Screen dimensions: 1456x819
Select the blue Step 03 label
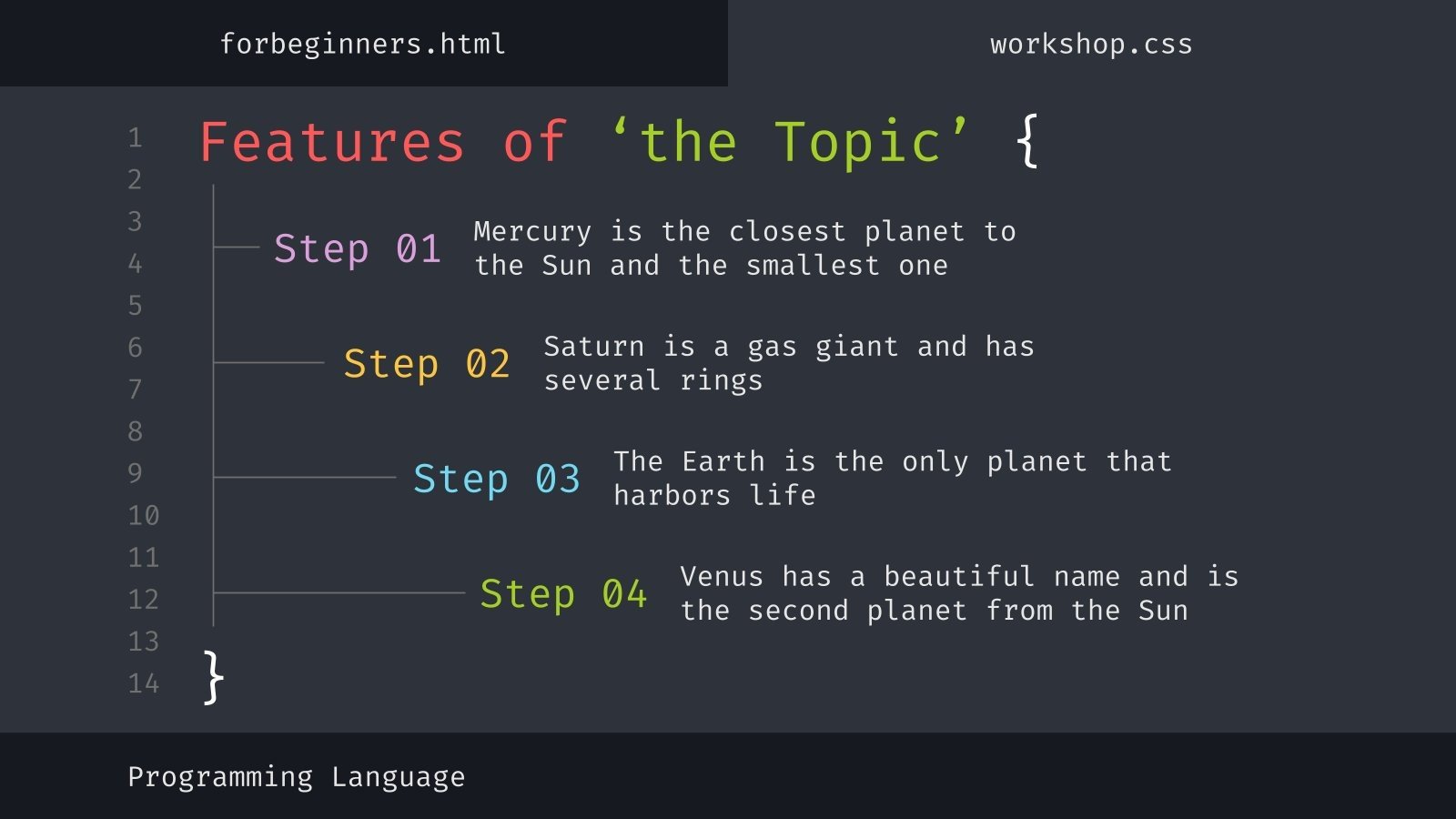point(497,479)
